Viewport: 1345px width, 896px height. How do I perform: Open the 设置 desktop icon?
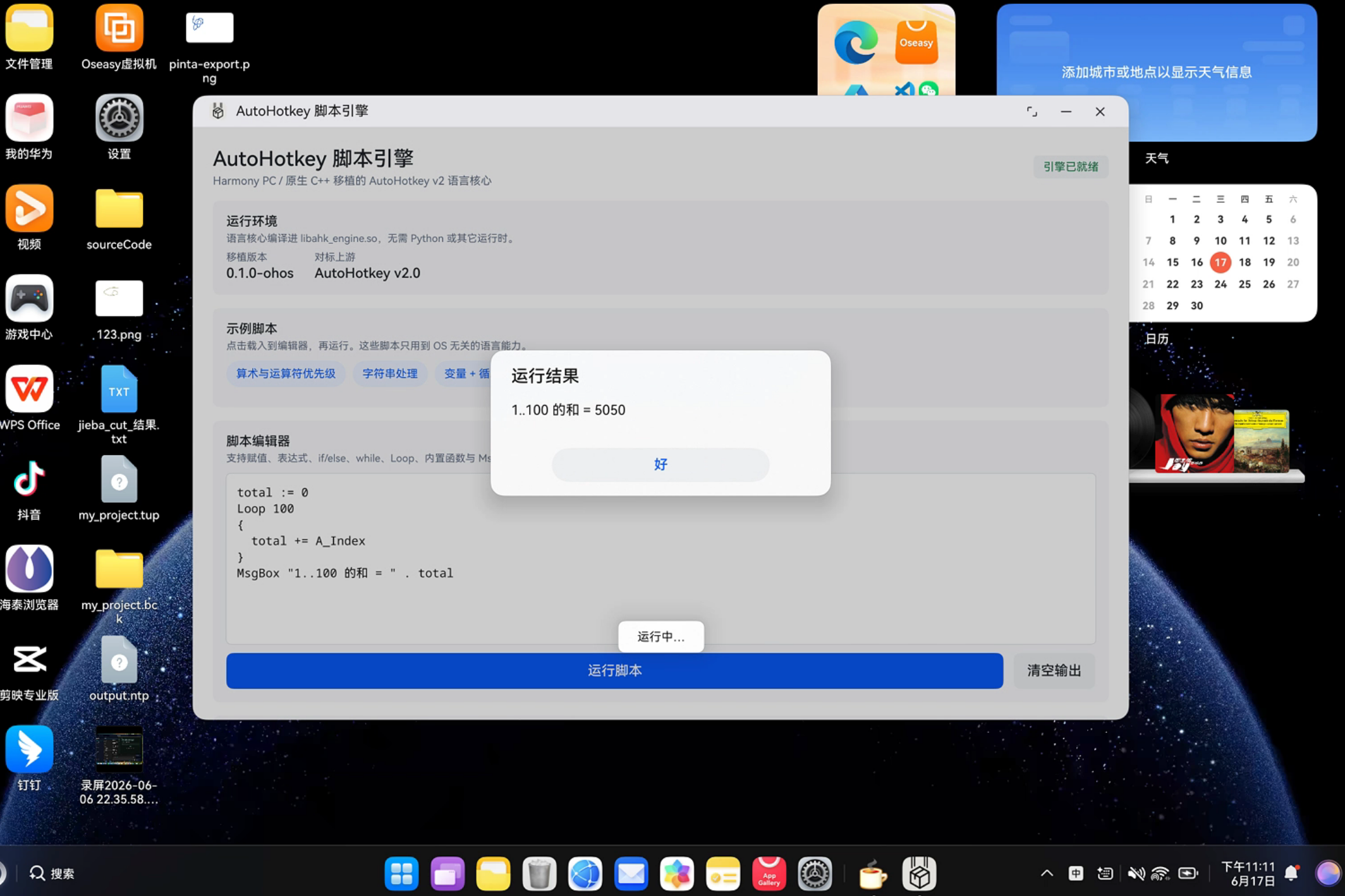click(119, 118)
